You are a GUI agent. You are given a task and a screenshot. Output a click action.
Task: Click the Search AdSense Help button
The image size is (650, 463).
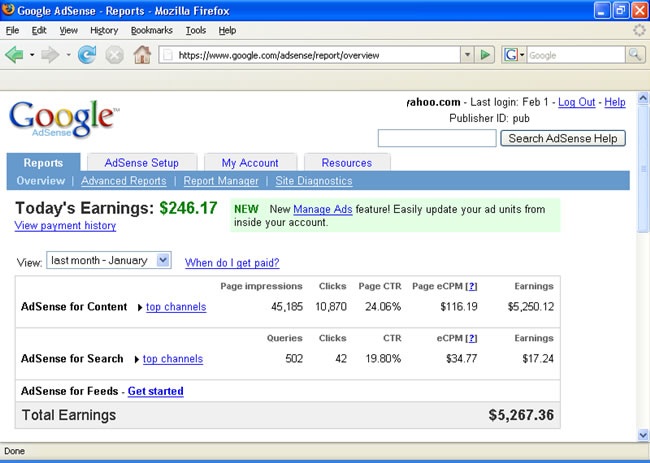pos(563,138)
